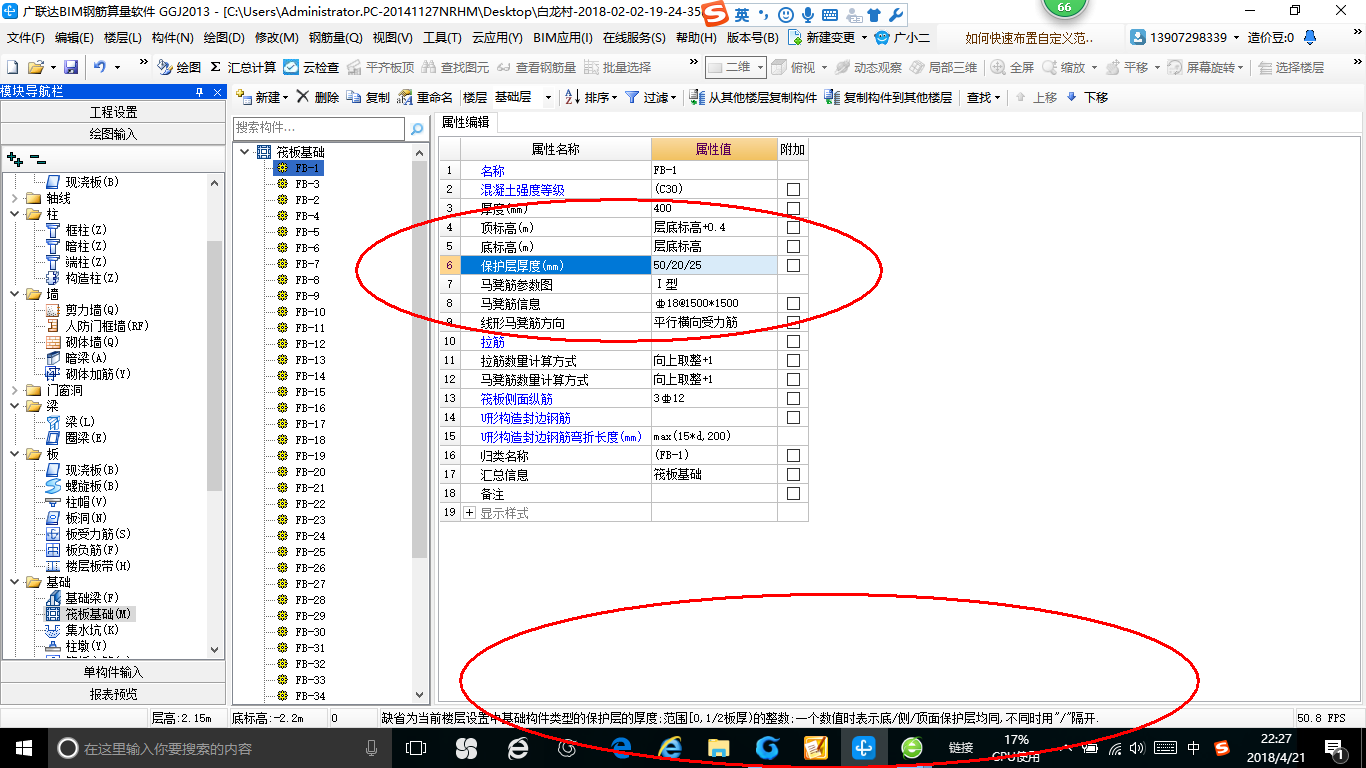Open BIM应用(I) menu
This screenshot has width=1366, height=768.
tap(563, 37)
